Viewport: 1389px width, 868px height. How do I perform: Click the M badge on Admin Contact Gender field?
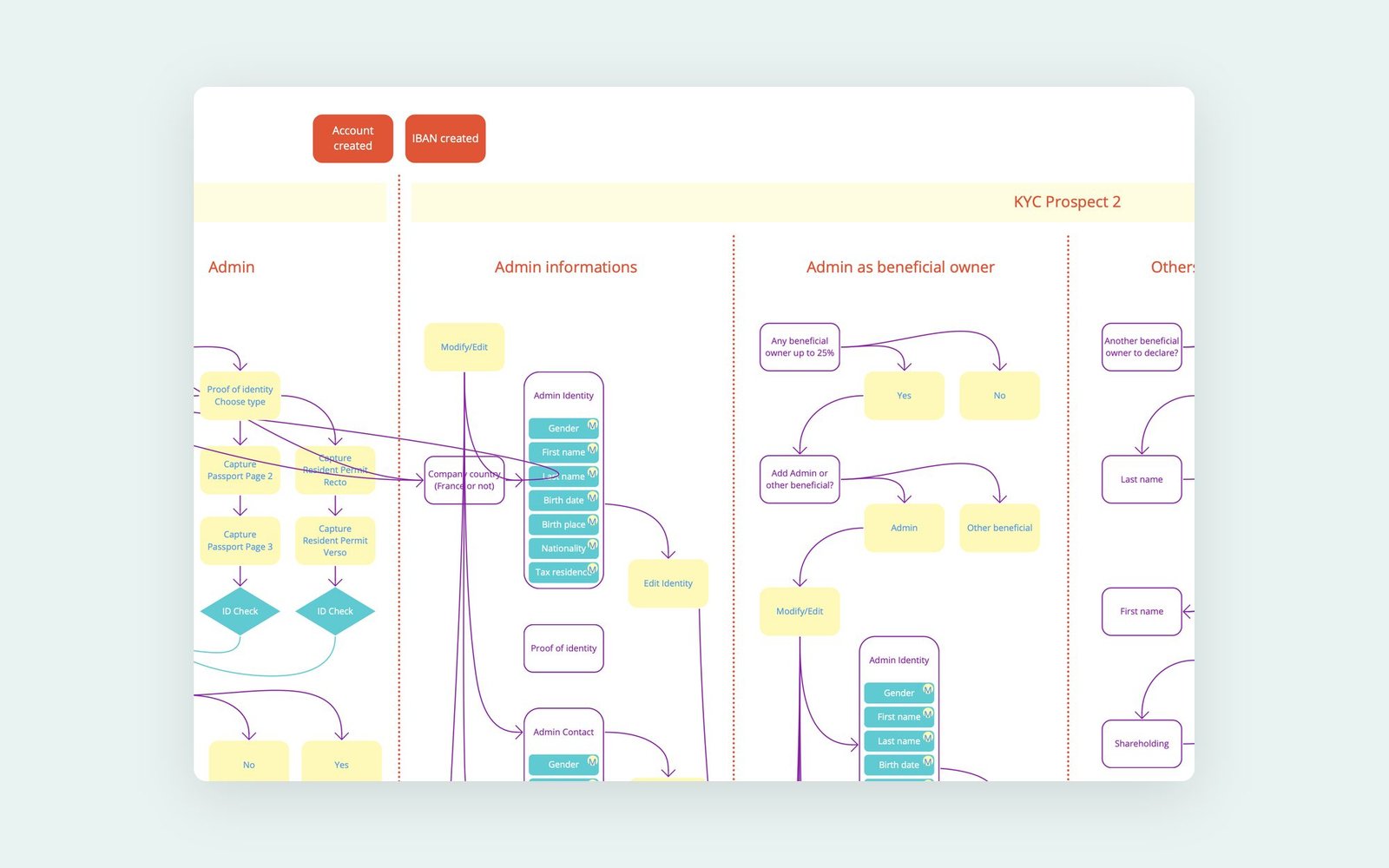tap(592, 761)
